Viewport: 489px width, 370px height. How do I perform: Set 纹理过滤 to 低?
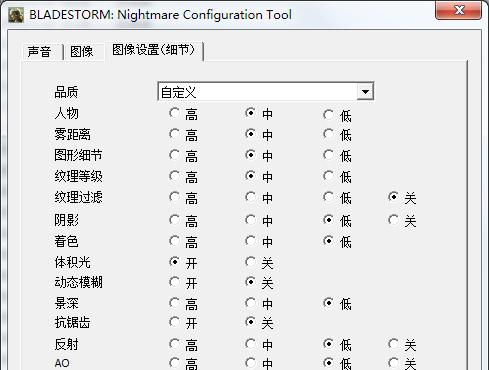pyautogui.click(x=328, y=197)
